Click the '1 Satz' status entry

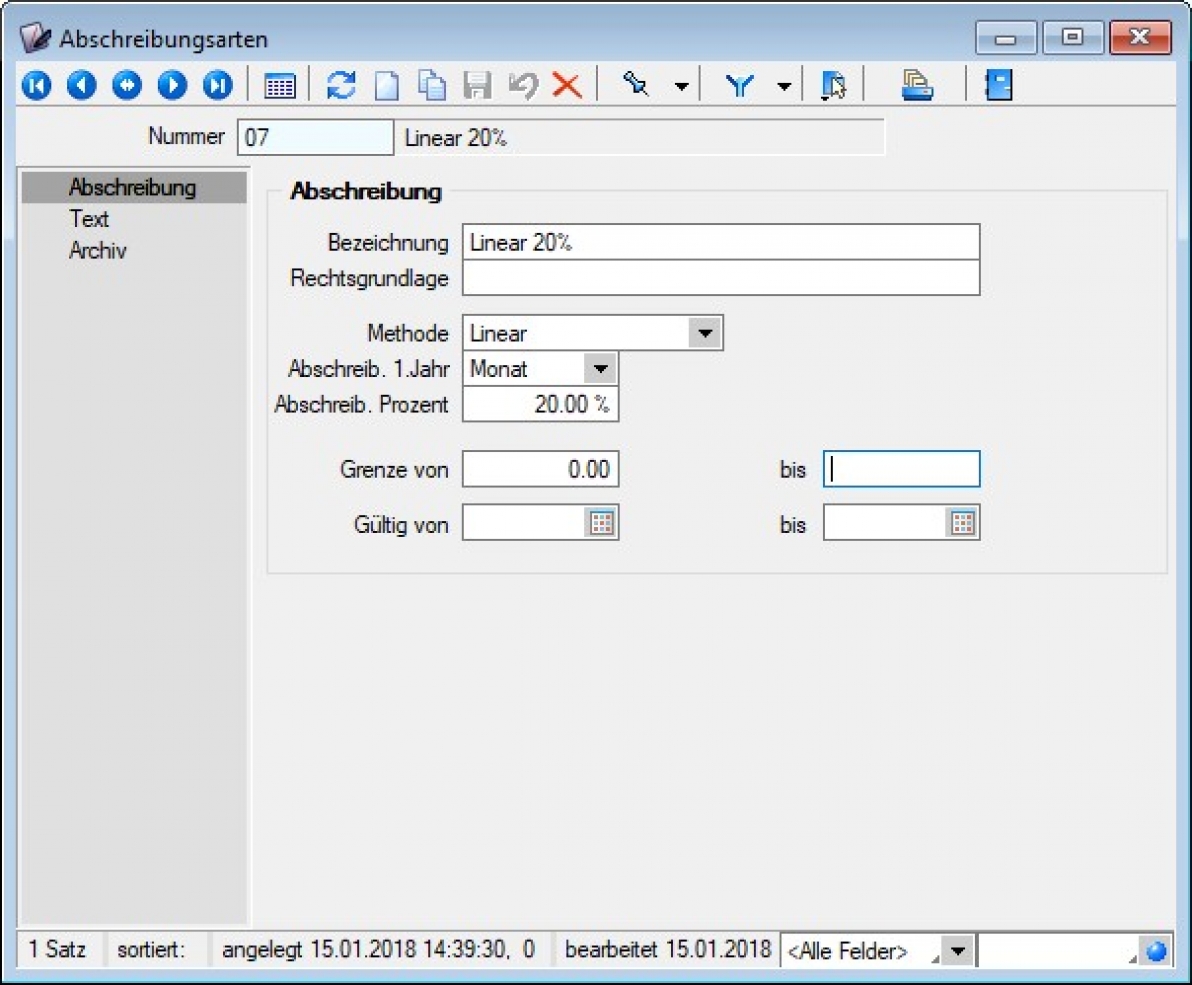58,949
